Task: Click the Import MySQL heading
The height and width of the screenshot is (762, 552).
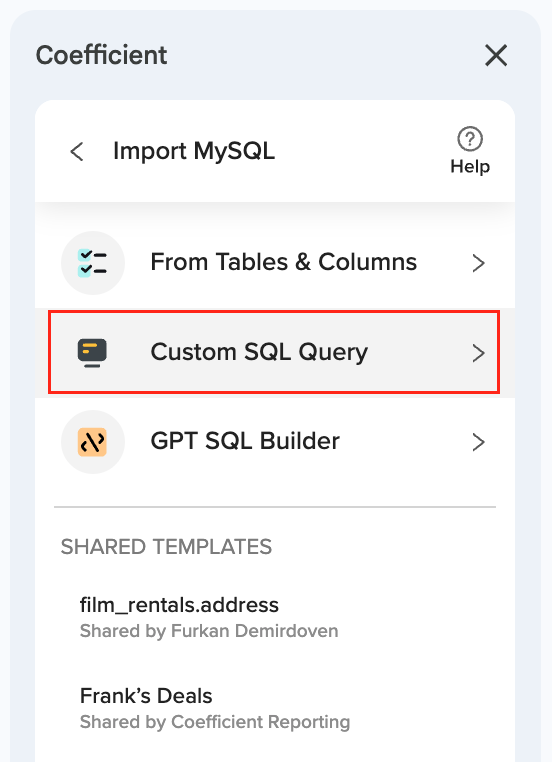Action: coord(194,151)
